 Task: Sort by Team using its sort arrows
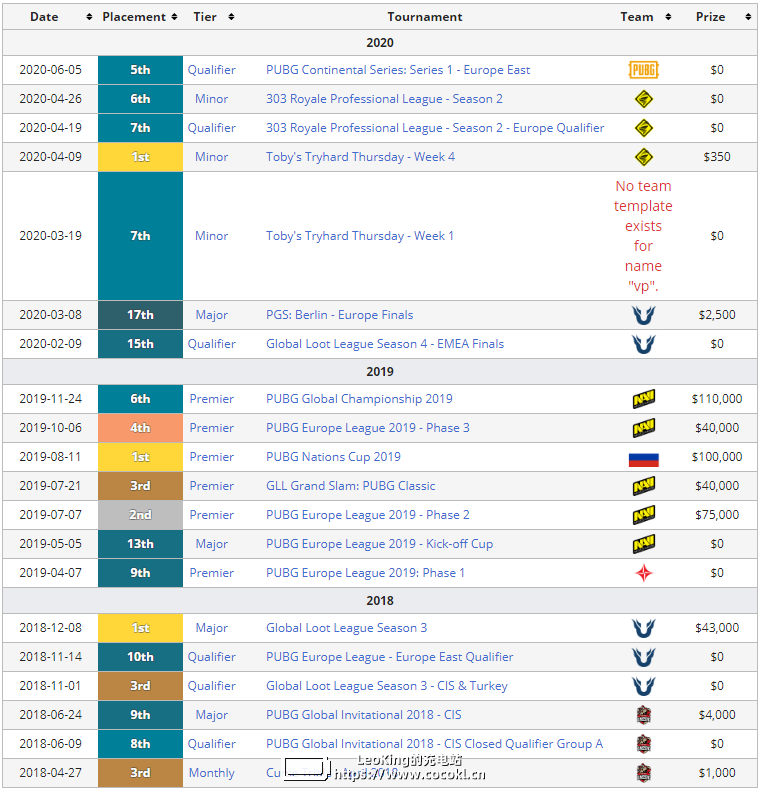pyautogui.click(x=668, y=17)
